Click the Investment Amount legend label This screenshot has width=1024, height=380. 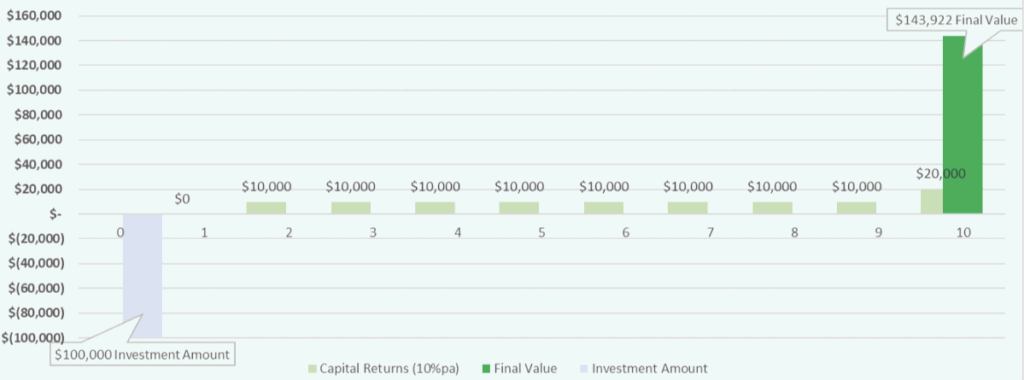coord(650,369)
